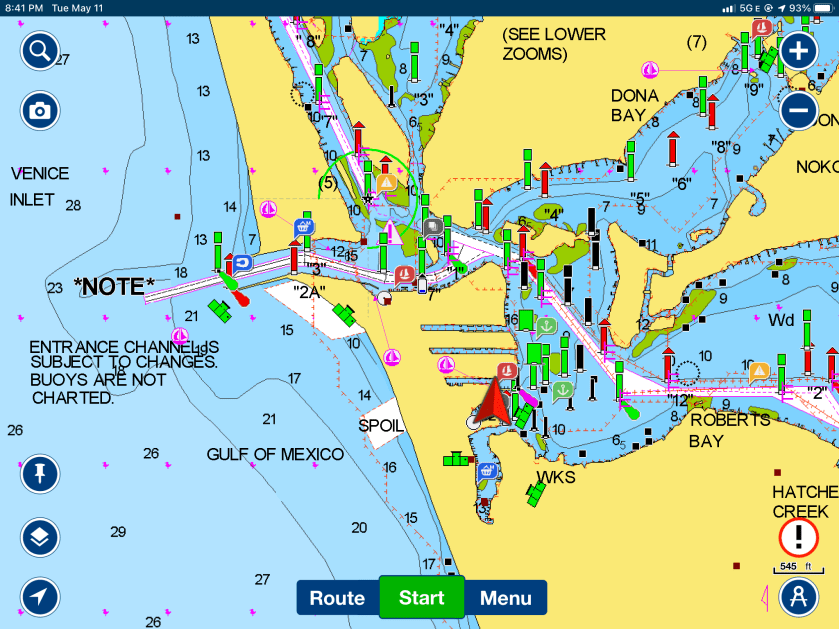
Task: Center map on current GPS location
Action: click(39, 597)
